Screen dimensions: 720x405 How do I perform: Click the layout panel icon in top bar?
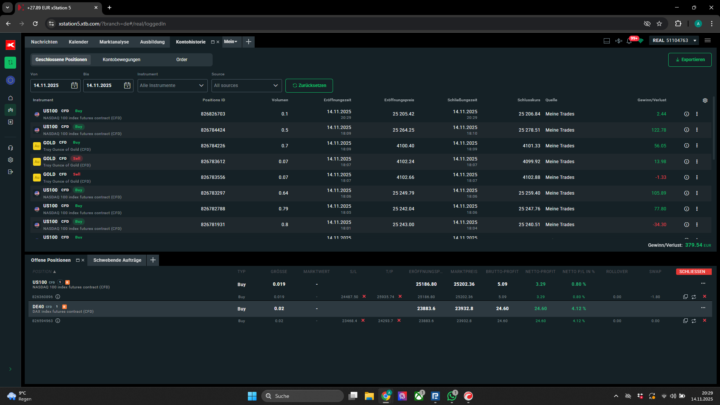point(607,41)
